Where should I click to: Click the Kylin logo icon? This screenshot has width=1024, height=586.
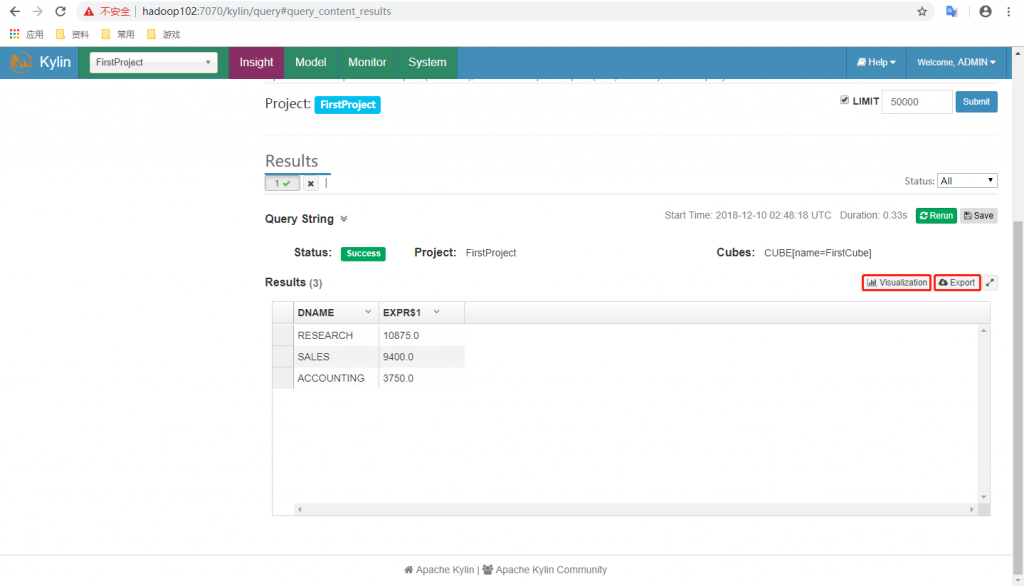click(20, 62)
